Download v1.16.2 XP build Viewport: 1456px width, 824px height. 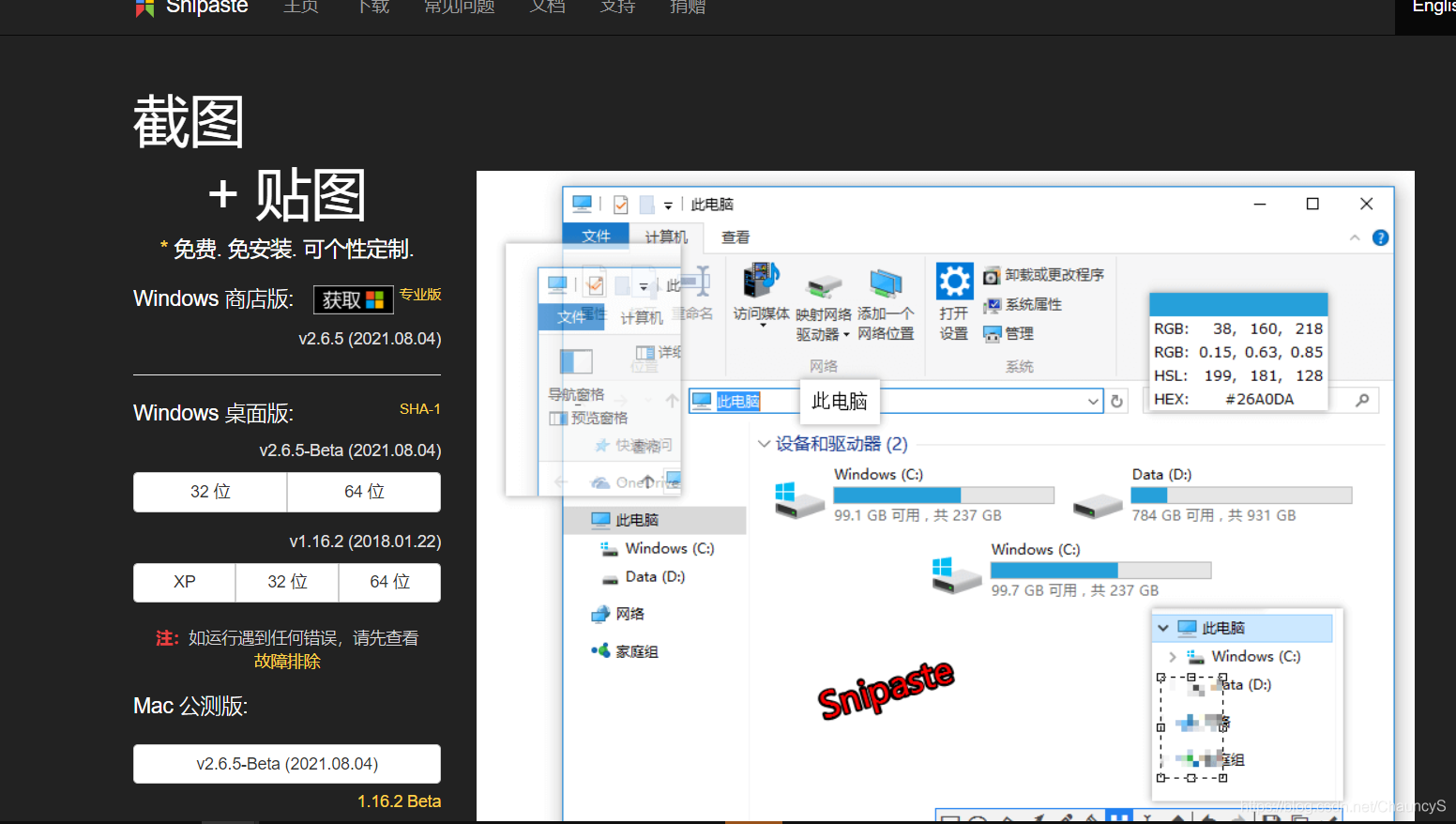[x=185, y=582]
